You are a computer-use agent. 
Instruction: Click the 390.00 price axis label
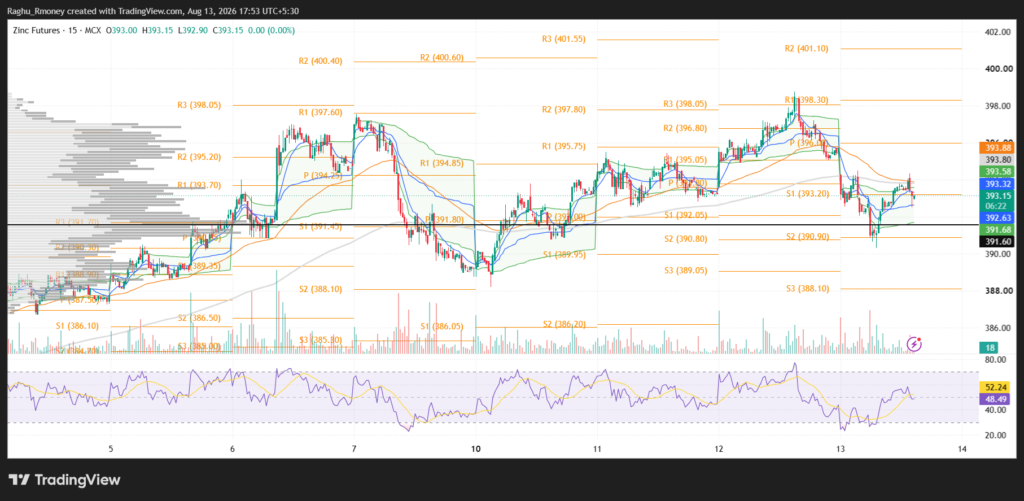pos(999,254)
